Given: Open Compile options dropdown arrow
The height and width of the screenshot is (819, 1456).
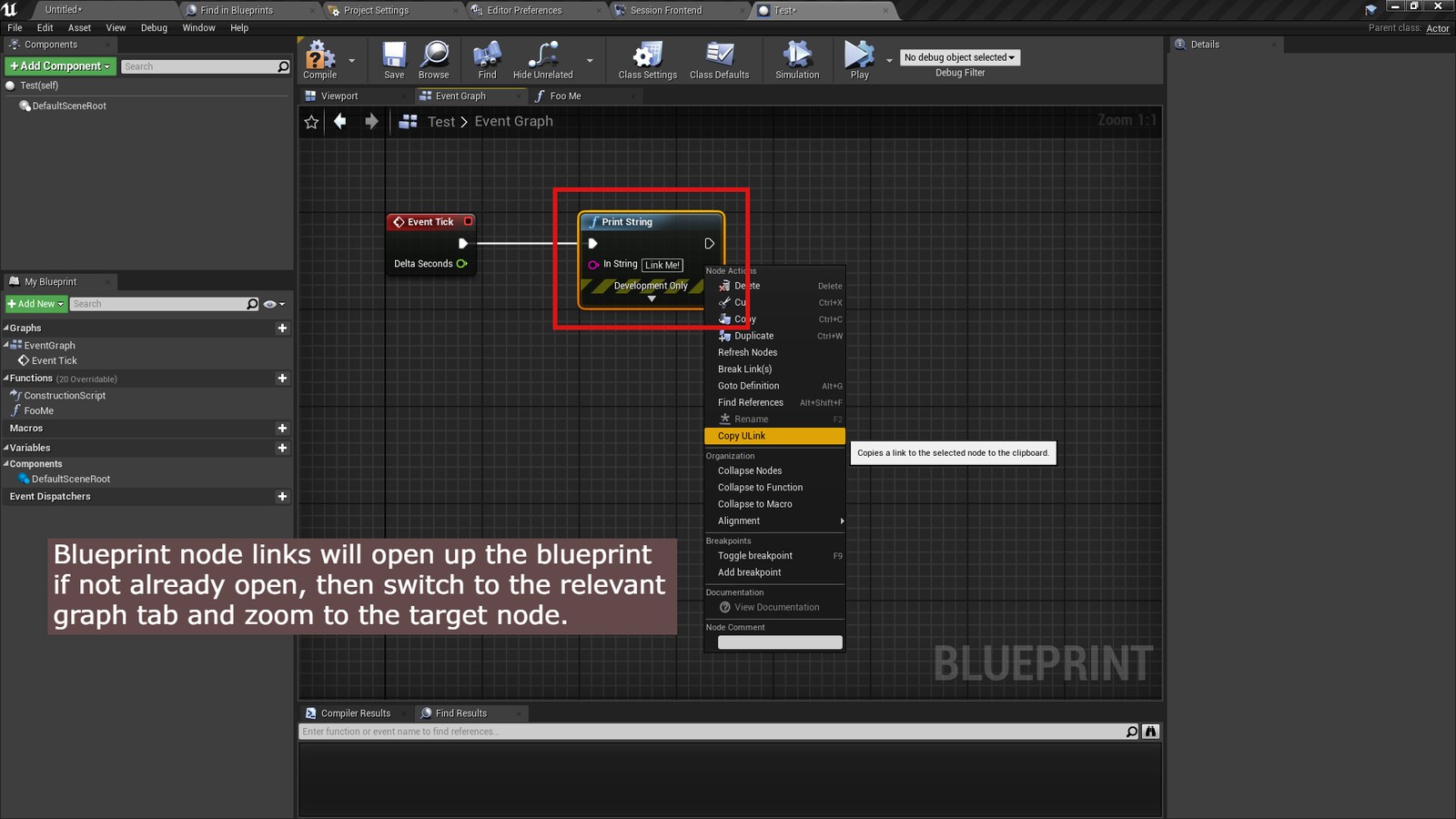Looking at the screenshot, I should pos(351,61).
